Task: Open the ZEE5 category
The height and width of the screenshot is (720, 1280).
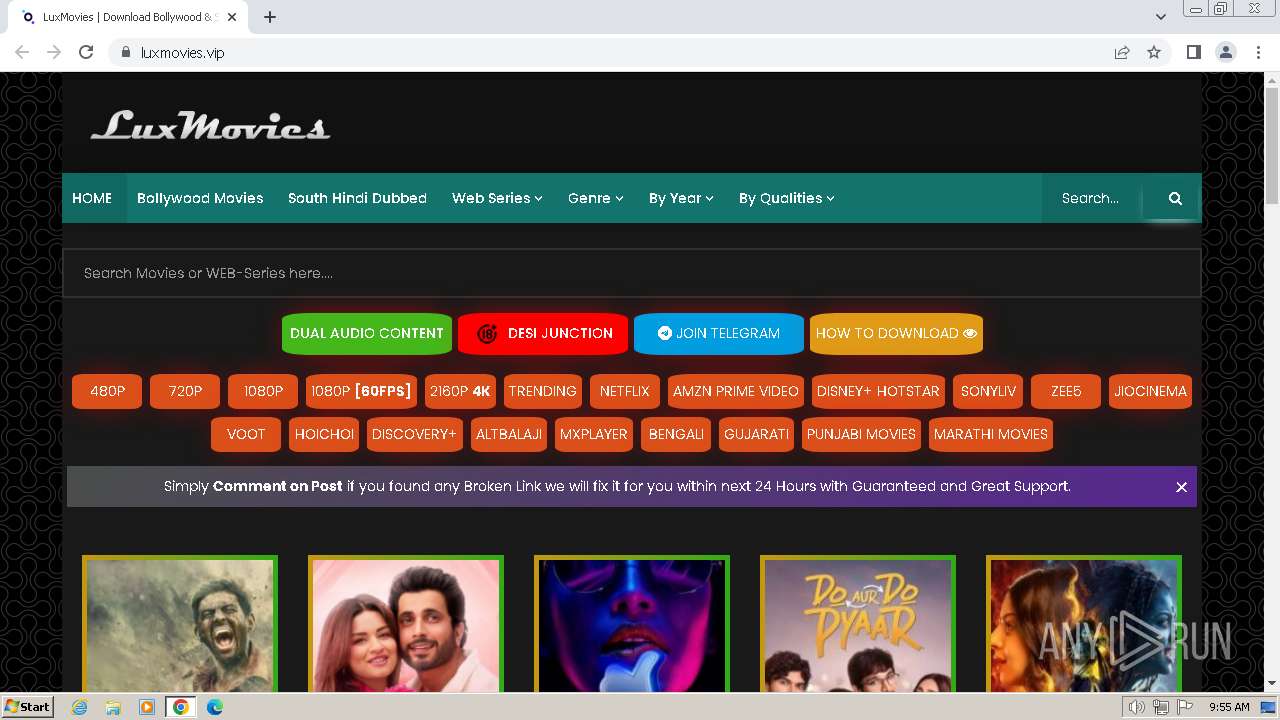Action: [1066, 391]
